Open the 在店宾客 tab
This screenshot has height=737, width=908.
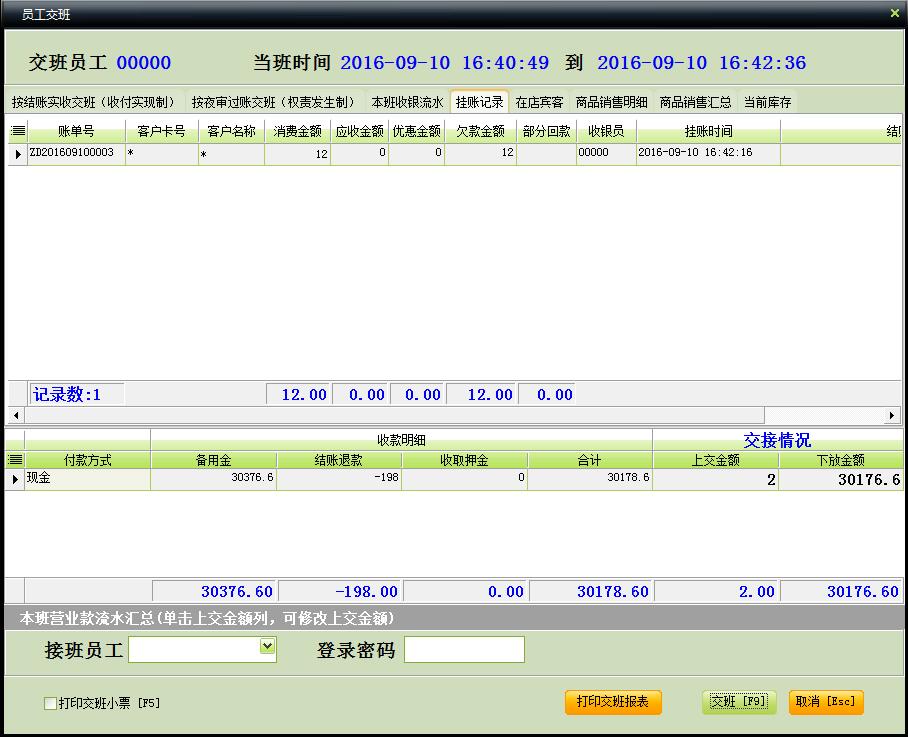[539, 102]
